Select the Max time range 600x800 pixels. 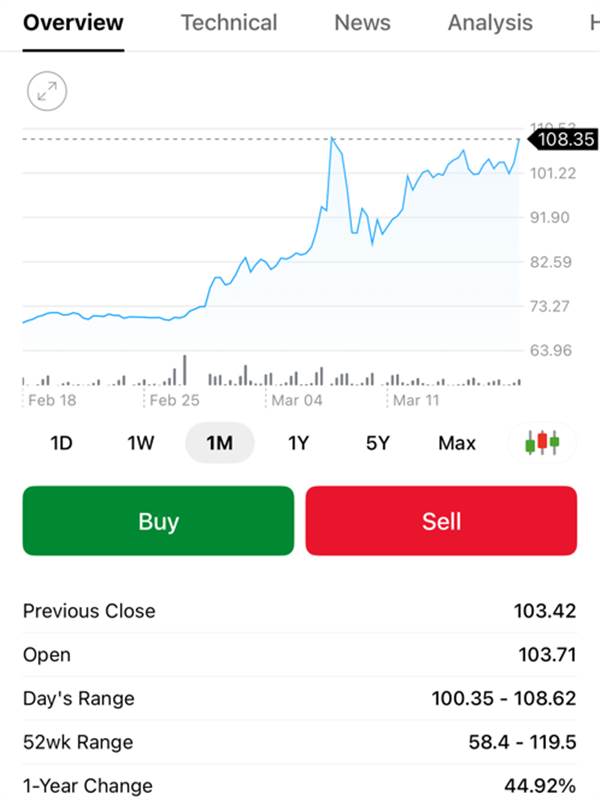point(457,443)
